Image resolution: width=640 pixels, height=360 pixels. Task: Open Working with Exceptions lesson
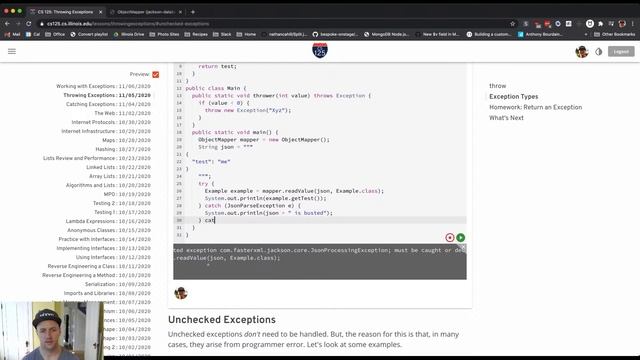point(103,86)
